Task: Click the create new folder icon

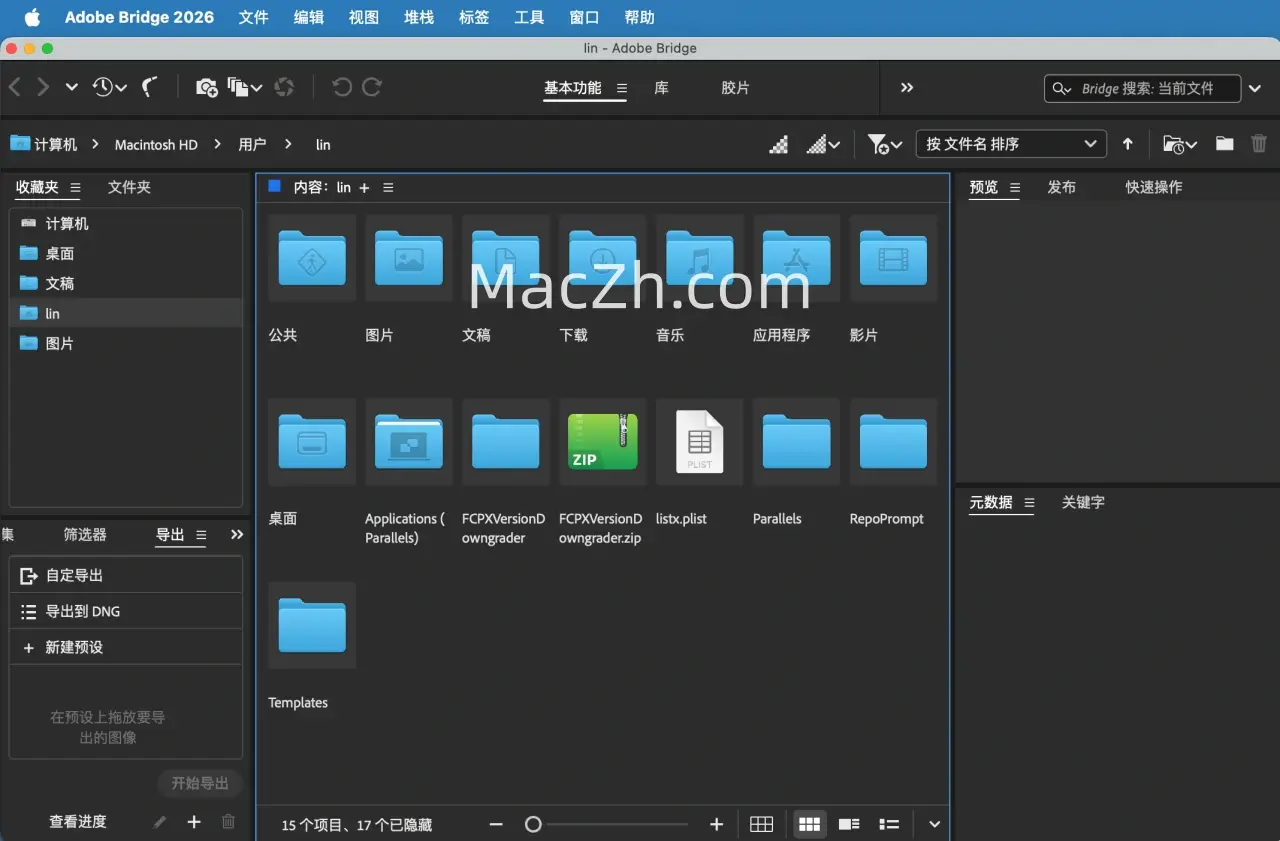Action: coord(1224,144)
